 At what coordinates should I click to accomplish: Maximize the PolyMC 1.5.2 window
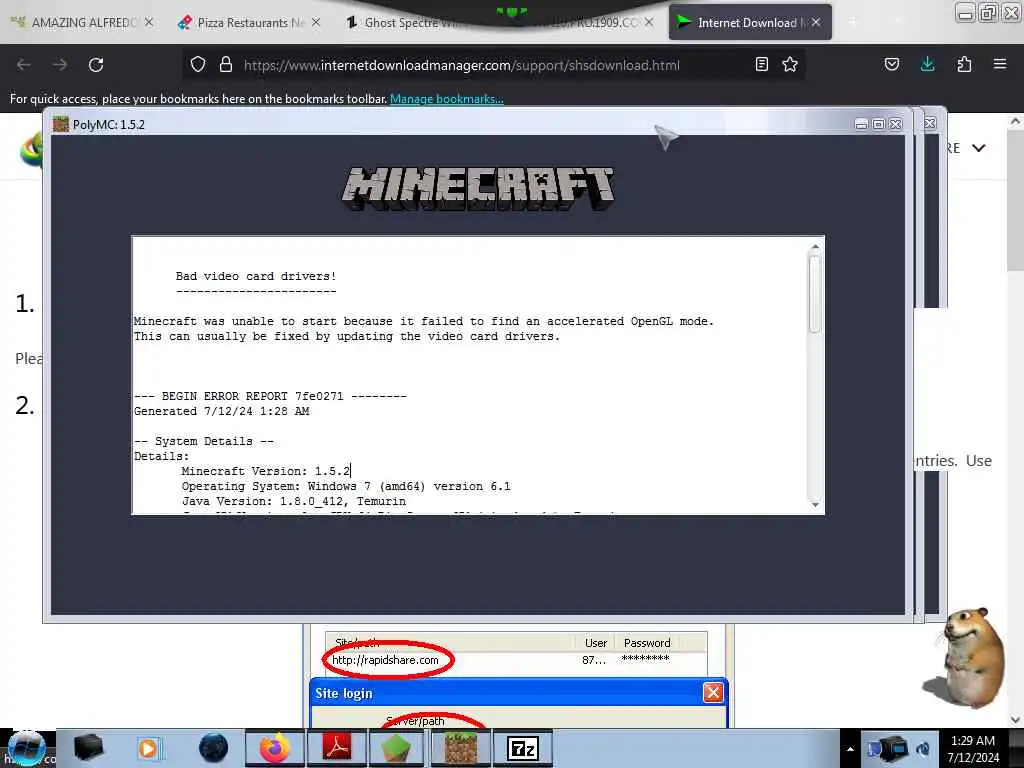click(x=878, y=124)
